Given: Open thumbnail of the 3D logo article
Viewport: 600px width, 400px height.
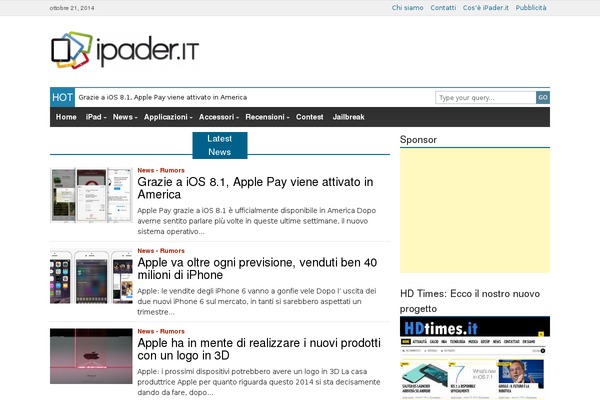Looking at the screenshot, I should 91,356.
